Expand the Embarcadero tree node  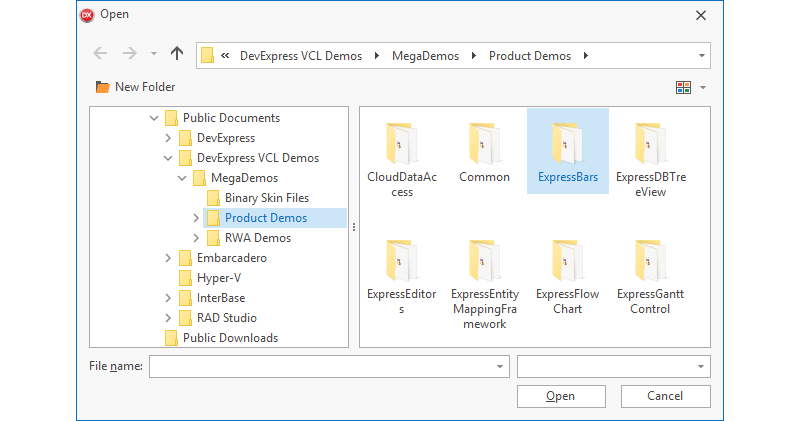(168, 258)
